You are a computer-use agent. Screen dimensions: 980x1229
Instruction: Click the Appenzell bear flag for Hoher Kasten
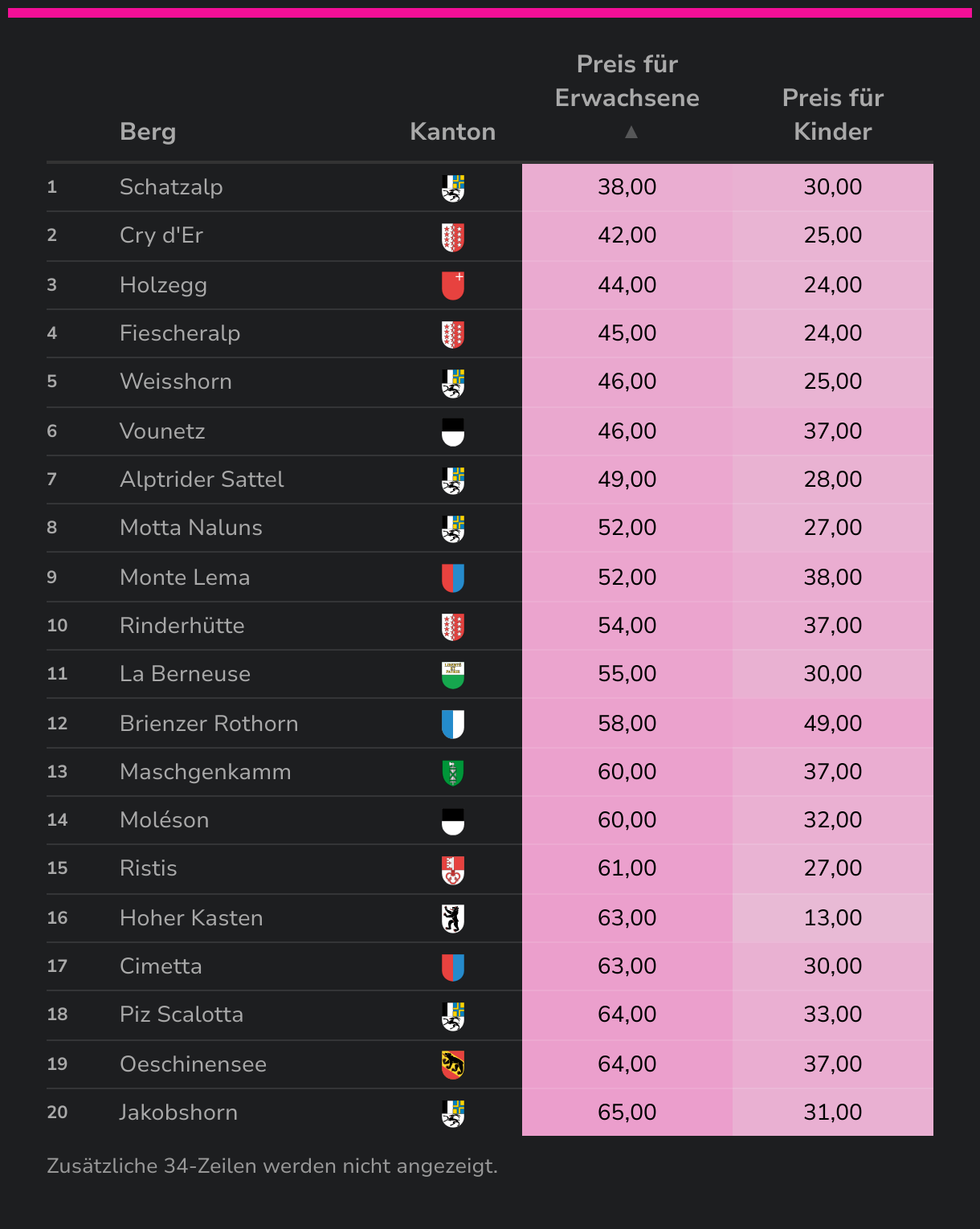[x=453, y=919]
